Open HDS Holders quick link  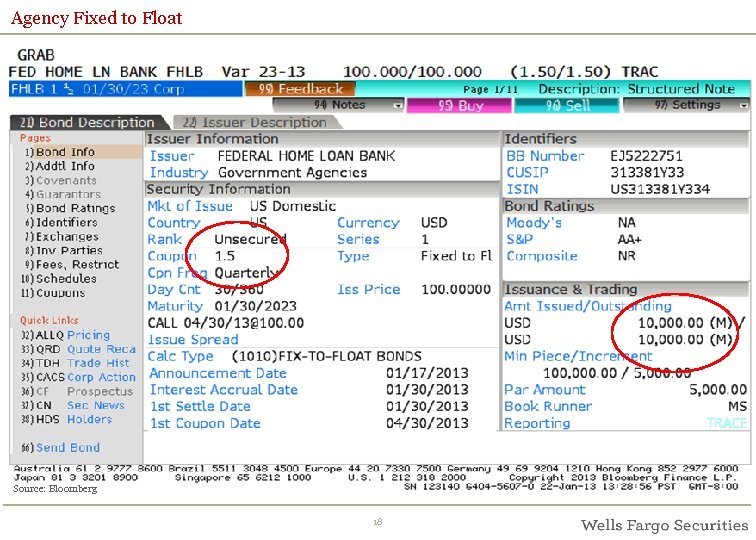point(67,419)
